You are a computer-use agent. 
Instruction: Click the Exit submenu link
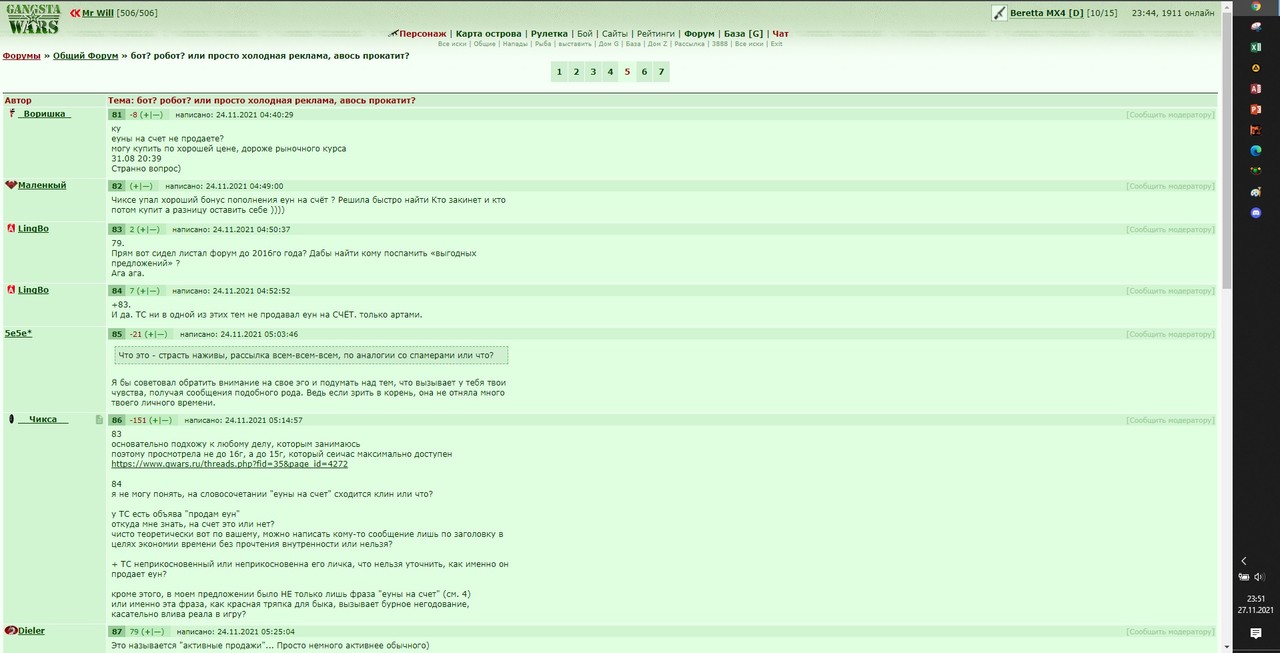(776, 44)
